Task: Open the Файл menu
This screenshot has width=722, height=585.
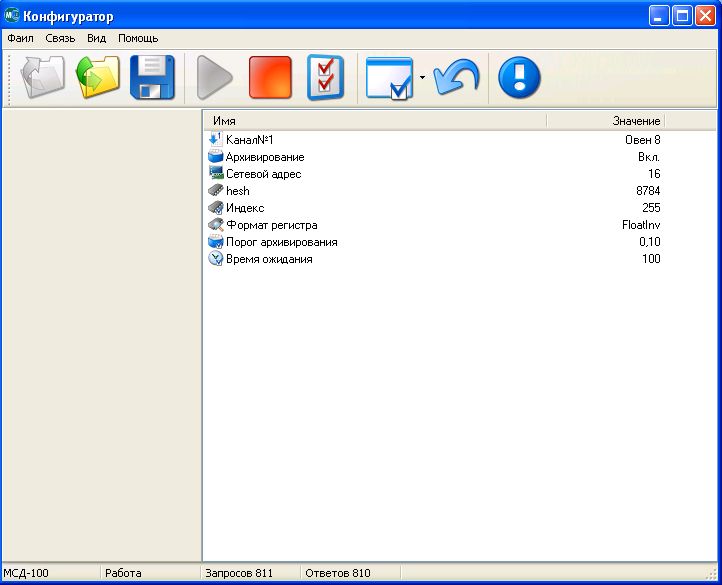Action: tap(20, 38)
